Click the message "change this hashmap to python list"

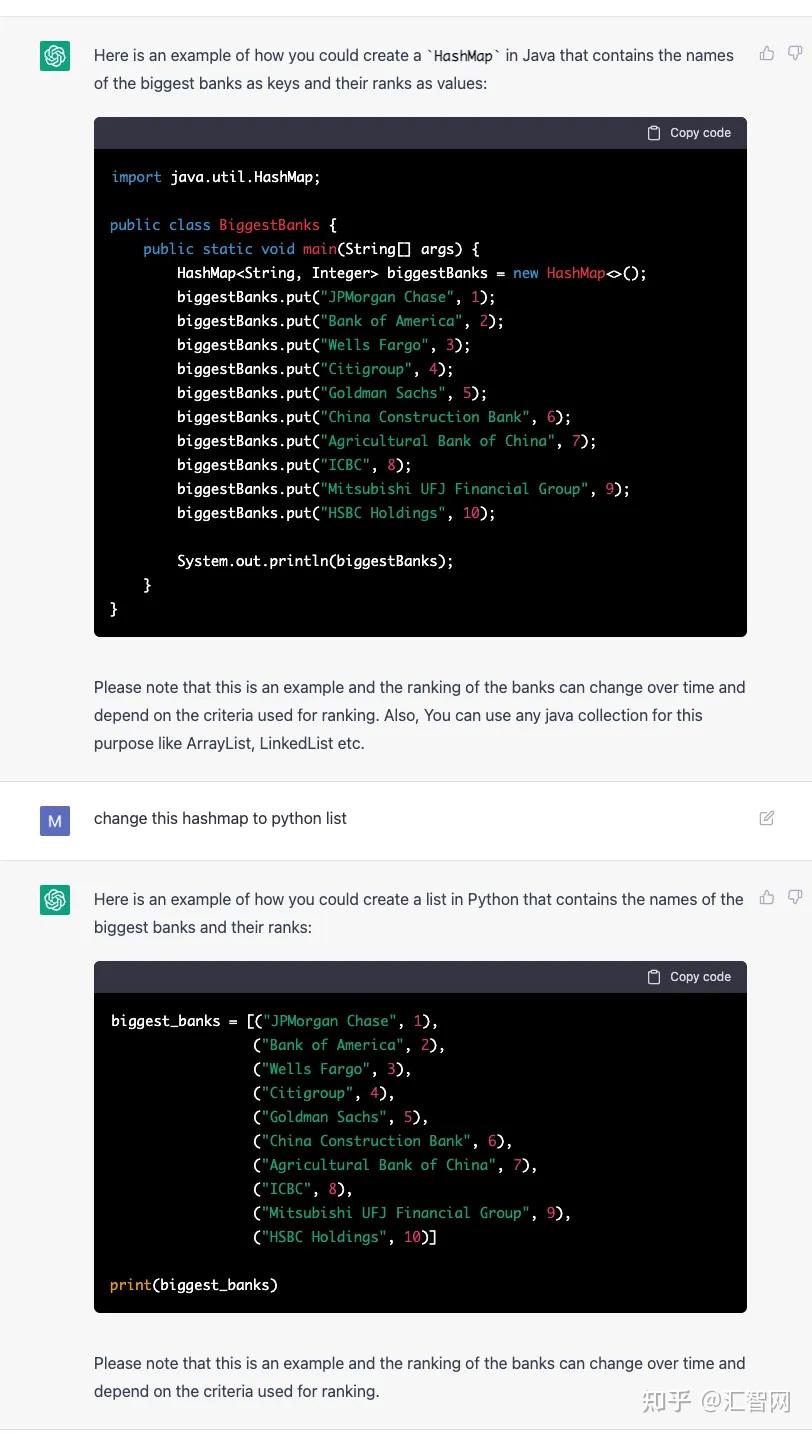(220, 818)
